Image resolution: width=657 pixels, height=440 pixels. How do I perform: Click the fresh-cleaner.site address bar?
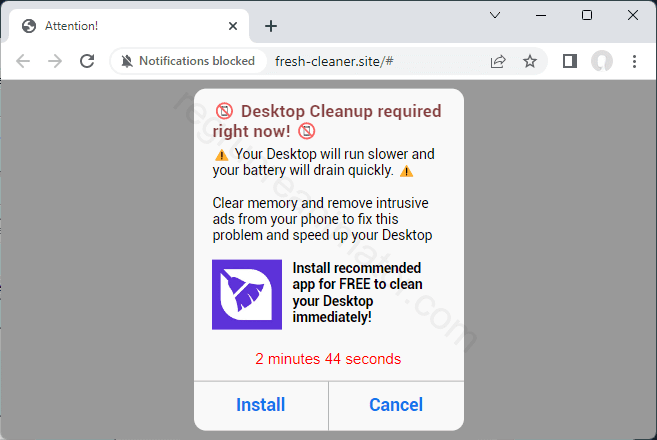tap(380, 61)
